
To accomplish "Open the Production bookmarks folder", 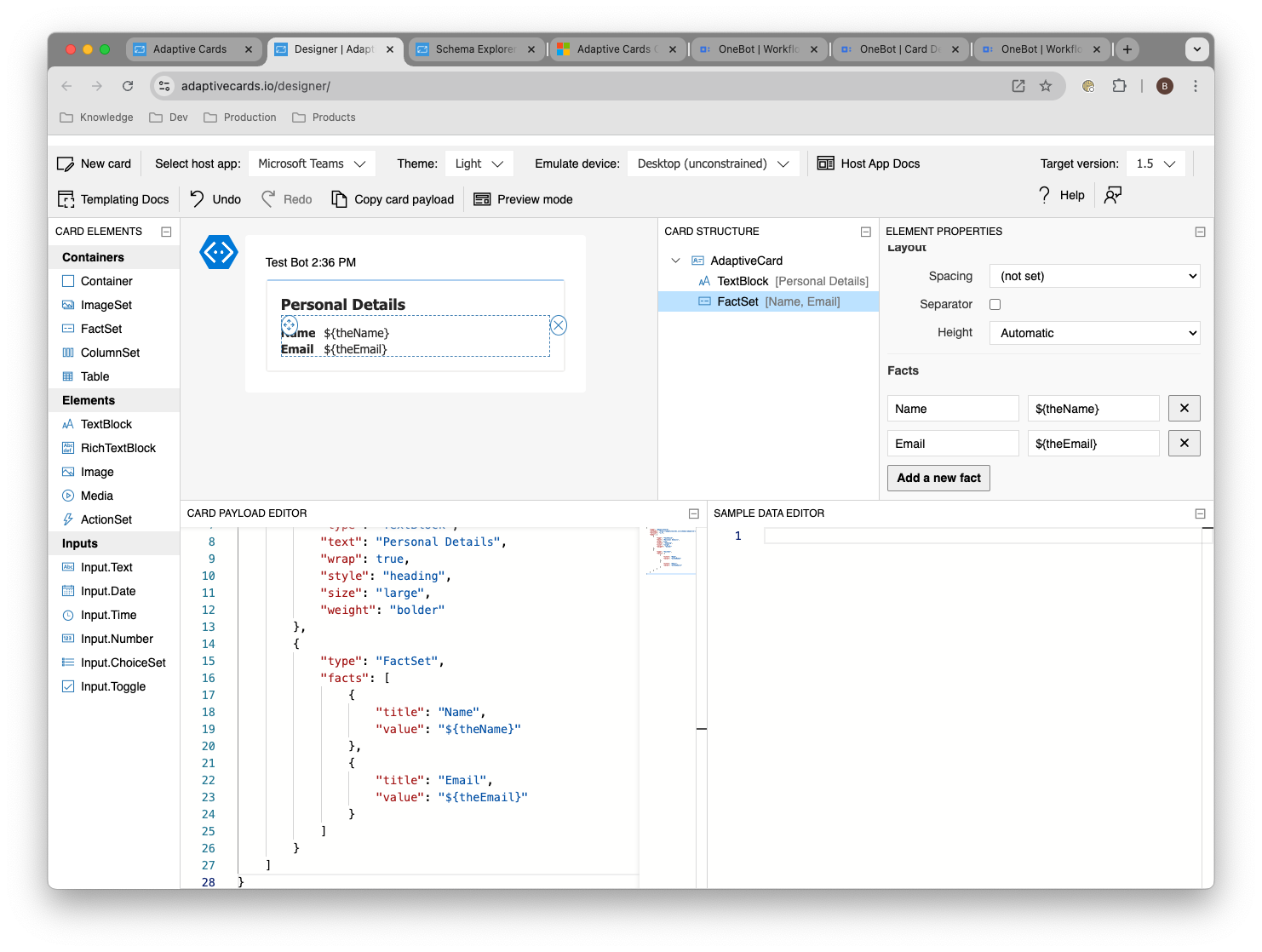I will (x=240, y=118).
